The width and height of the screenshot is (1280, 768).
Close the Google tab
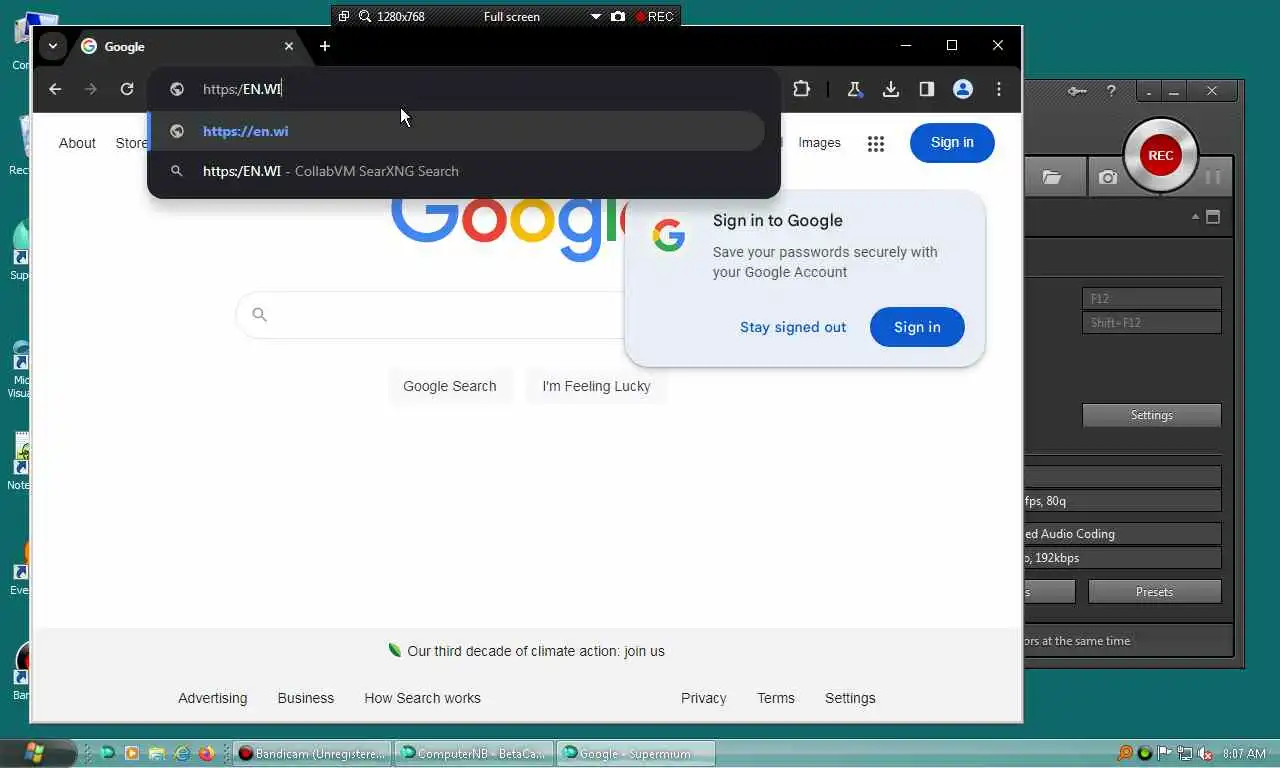[289, 46]
